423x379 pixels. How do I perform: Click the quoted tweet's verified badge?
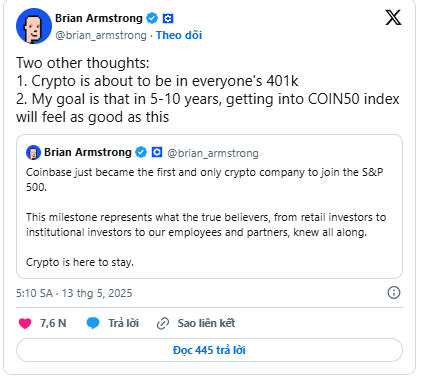(x=141, y=152)
